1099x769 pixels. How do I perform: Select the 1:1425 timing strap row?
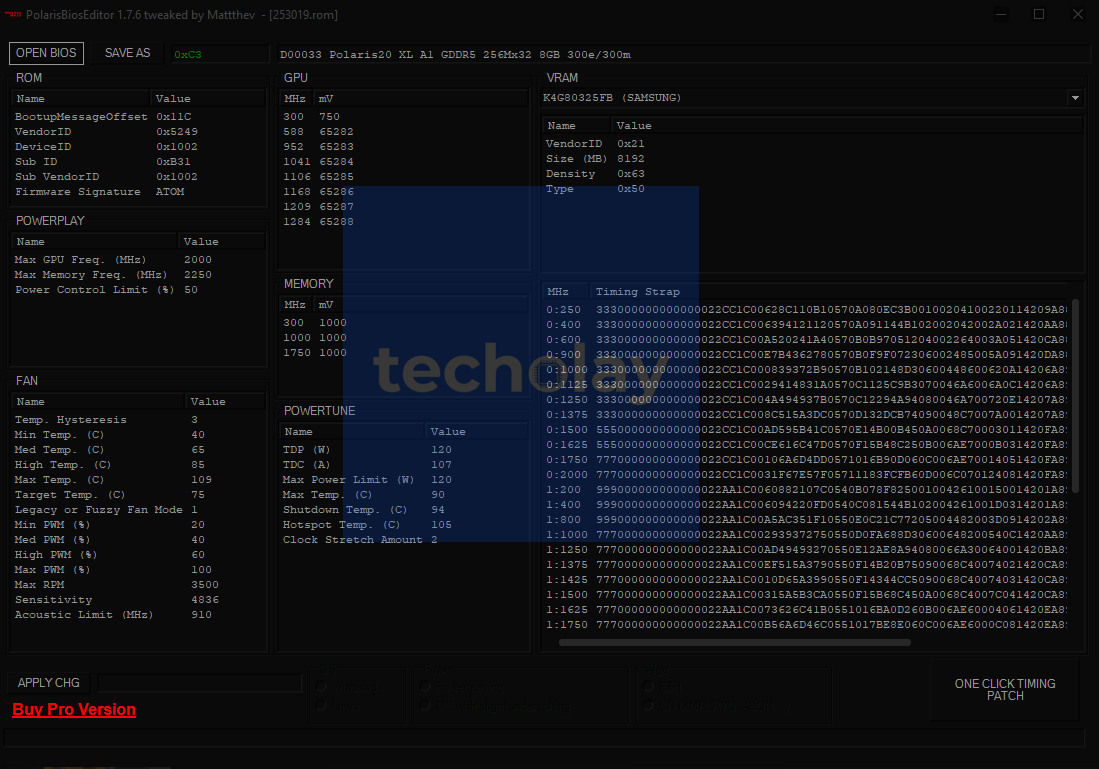pos(806,580)
